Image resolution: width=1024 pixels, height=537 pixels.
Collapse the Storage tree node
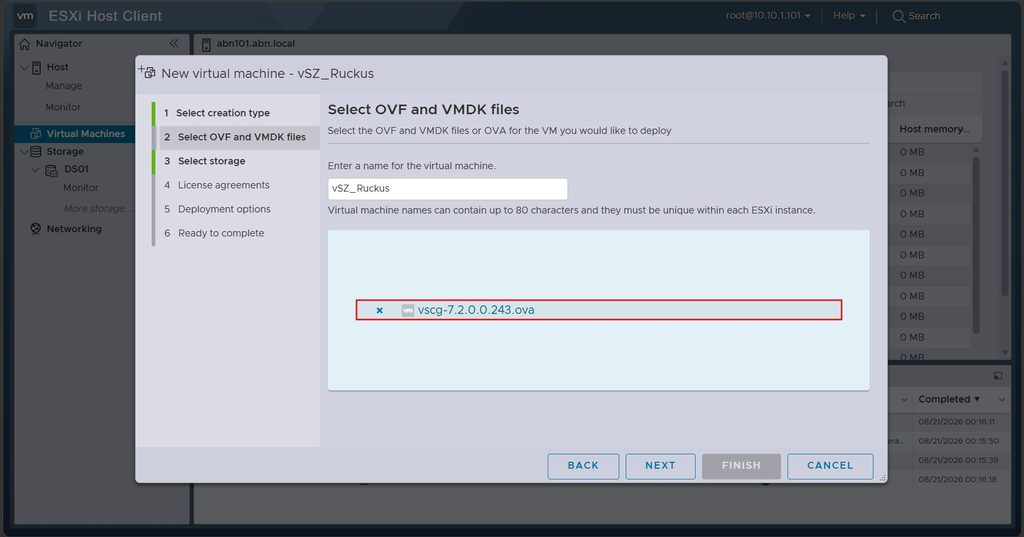click(24, 152)
